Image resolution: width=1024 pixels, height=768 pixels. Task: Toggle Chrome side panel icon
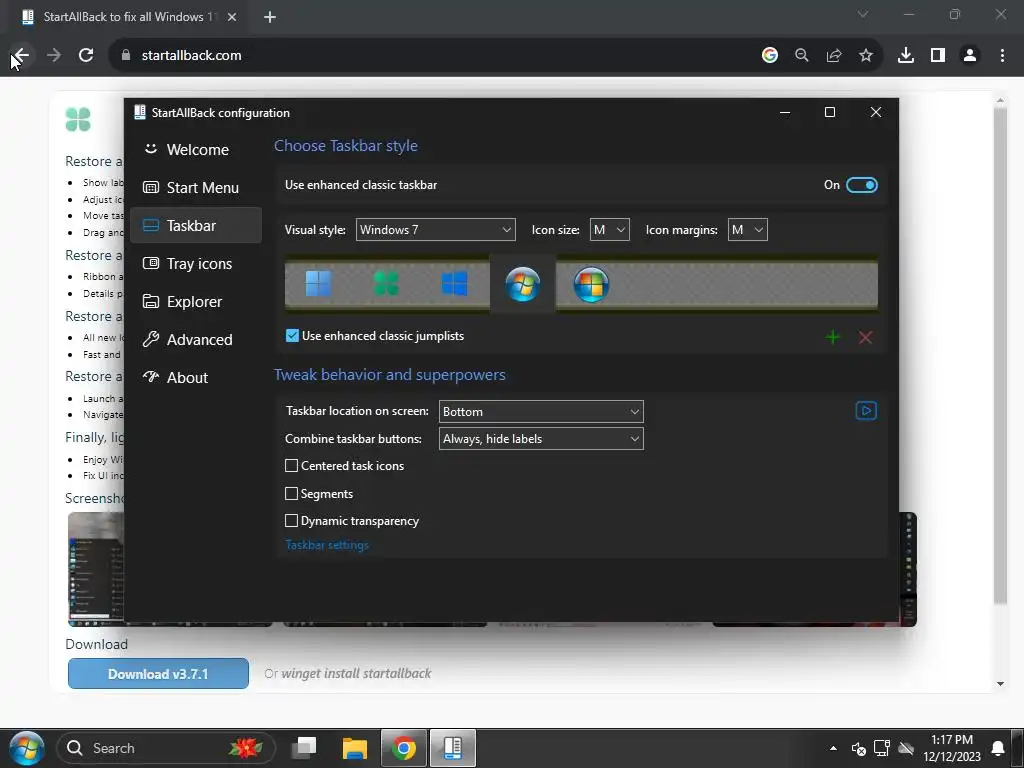click(938, 56)
